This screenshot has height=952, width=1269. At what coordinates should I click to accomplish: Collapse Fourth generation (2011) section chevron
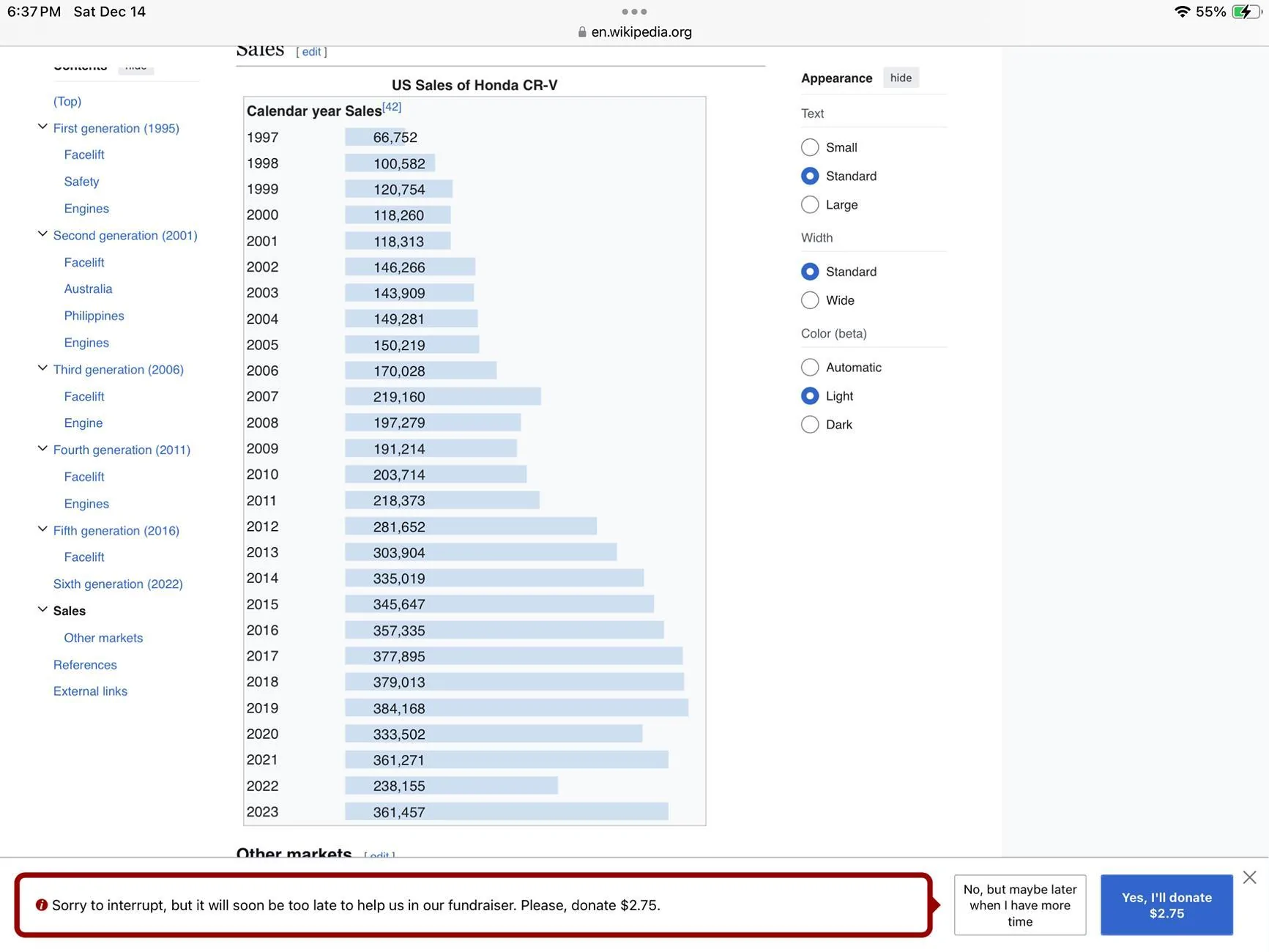(x=42, y=449)
